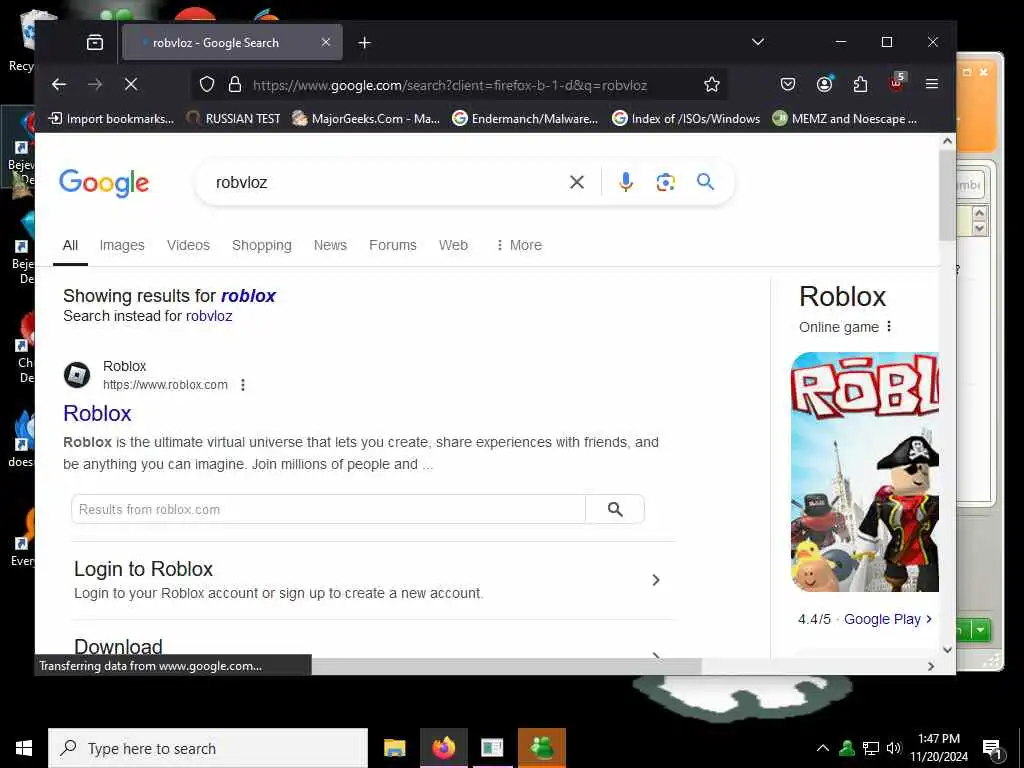The width and height of the screenshot is (1024, 768).
Task: Click the Roblox pirate cover image
Action: coord(865,472)
